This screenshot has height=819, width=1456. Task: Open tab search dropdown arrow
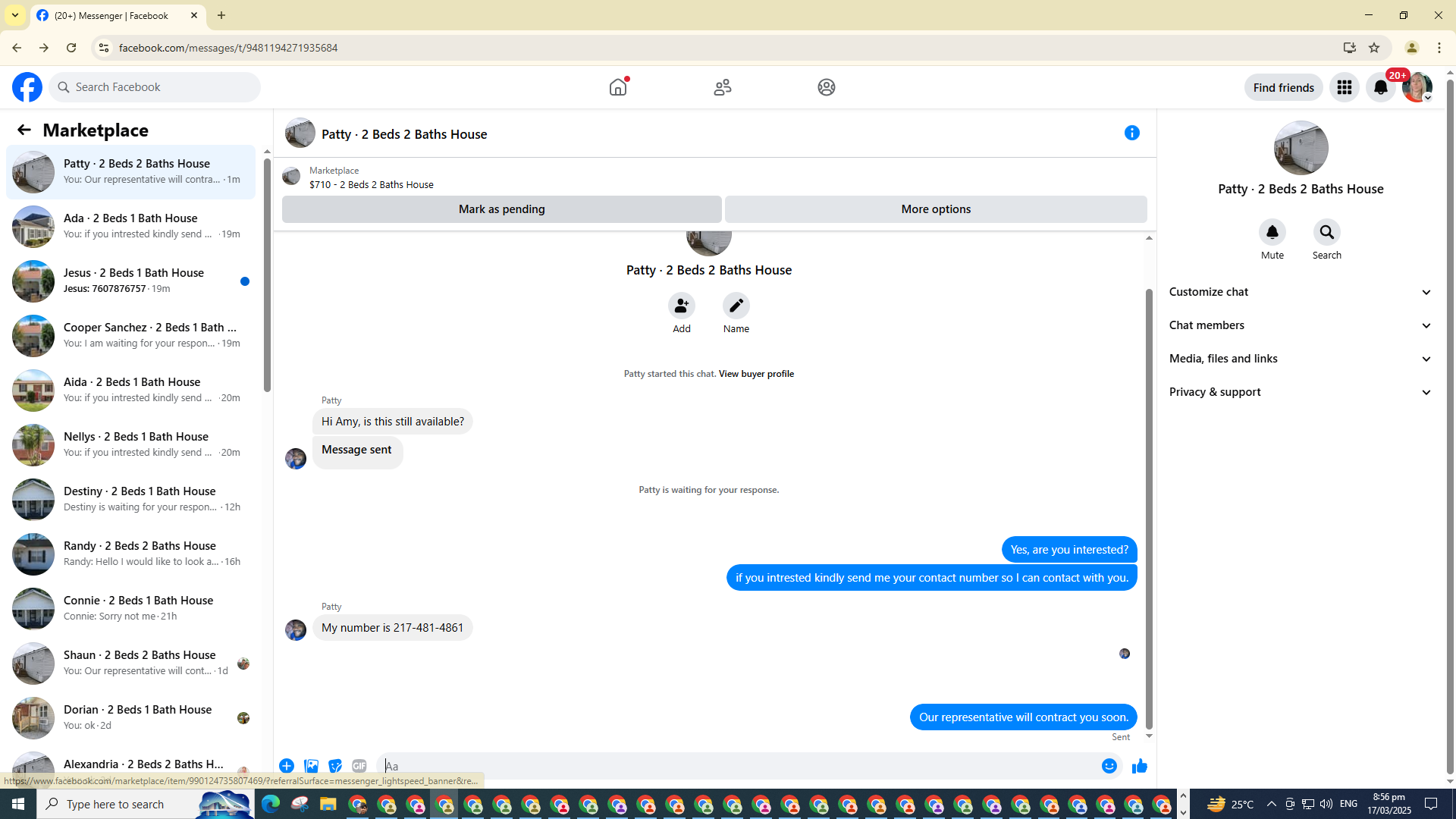pyautogui.click(x=15, y=15)
